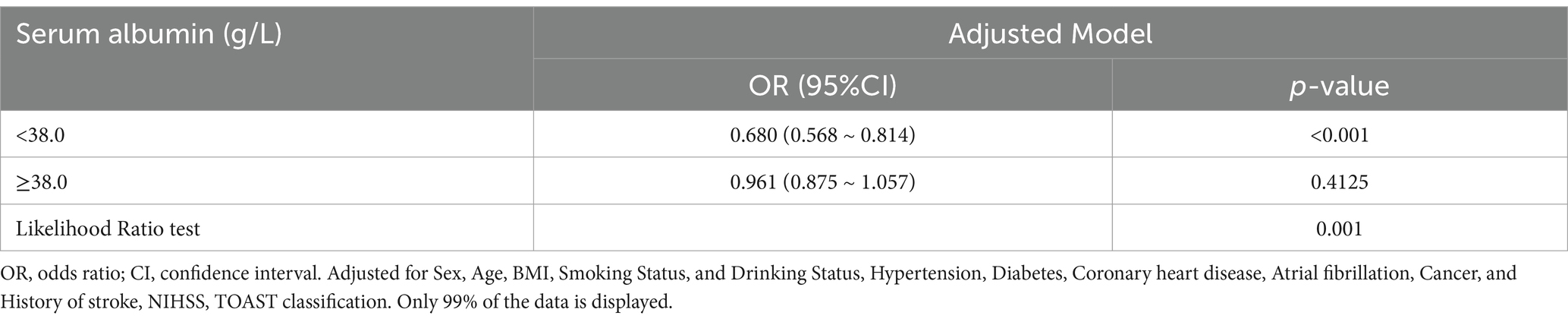Select the 0.4125 p-value cell

(x=1339, y=182)
